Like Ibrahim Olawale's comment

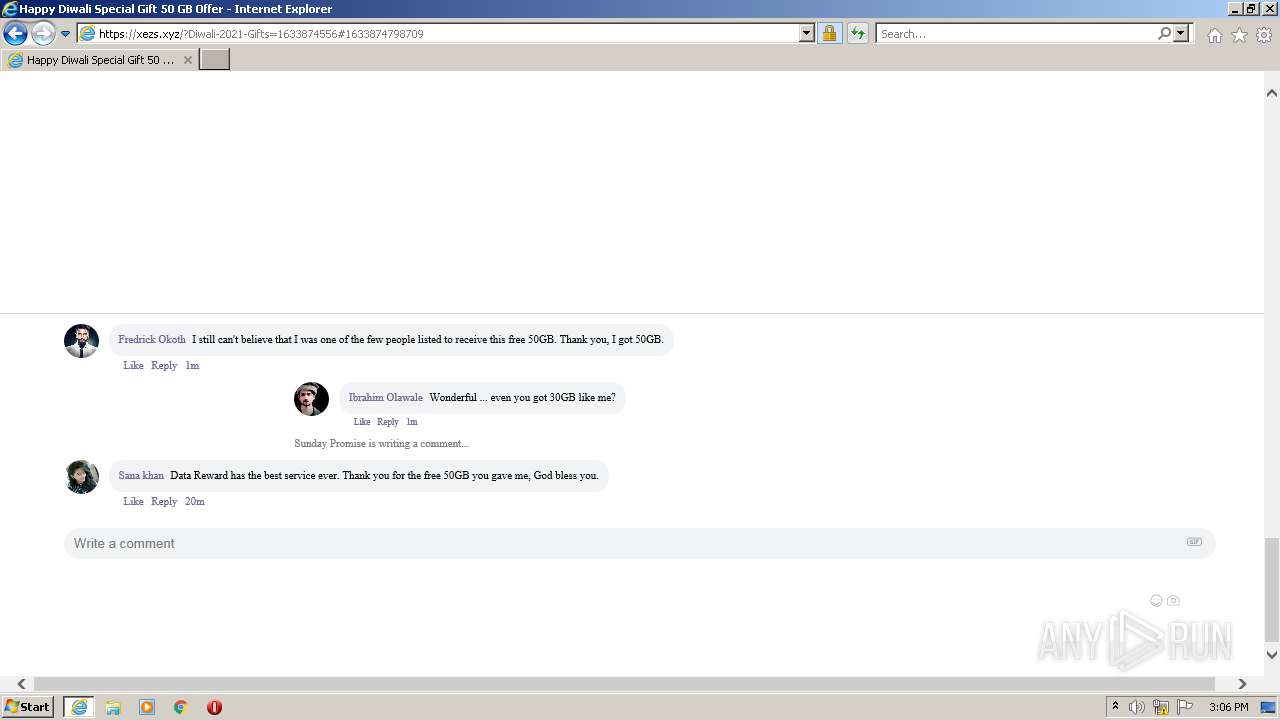(362, 422)
